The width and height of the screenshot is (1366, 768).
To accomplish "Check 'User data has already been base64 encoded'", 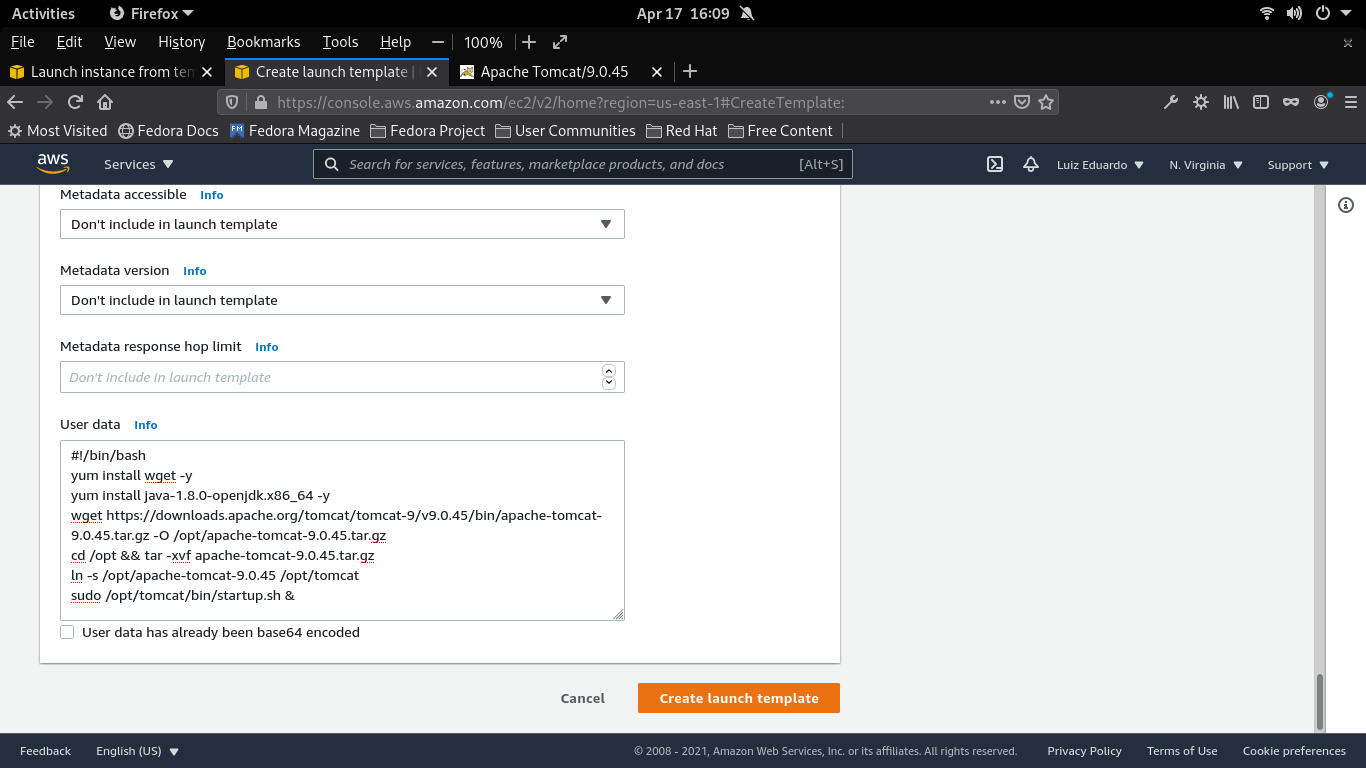I will pyautogui.click(x=67, y=632).
